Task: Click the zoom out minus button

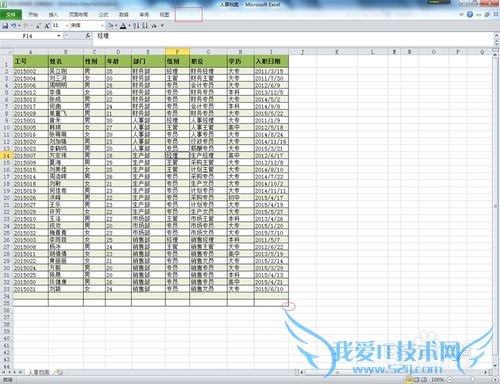Action: 450,380
